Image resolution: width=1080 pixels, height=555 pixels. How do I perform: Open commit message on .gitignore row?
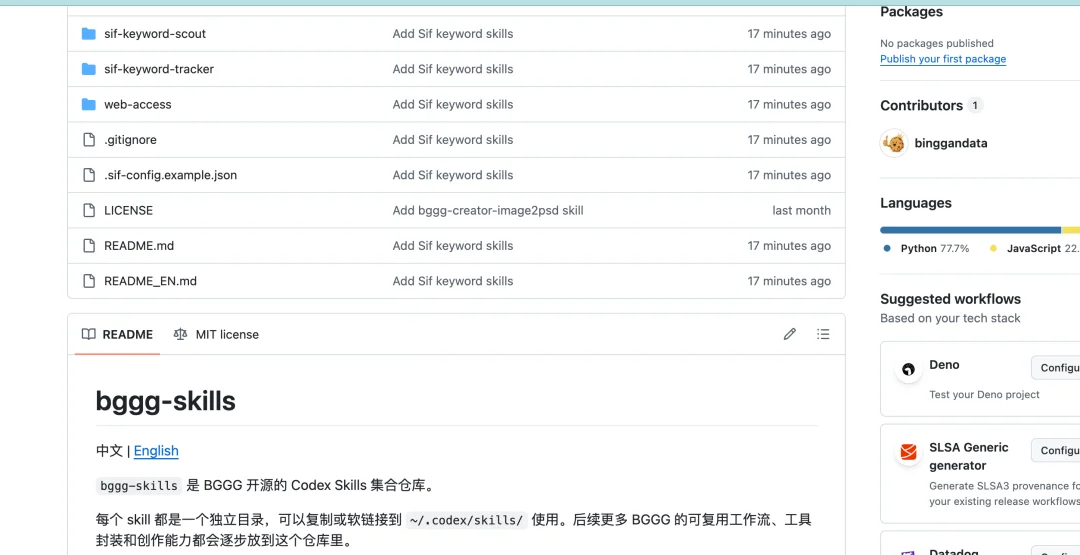click(453, 140)
